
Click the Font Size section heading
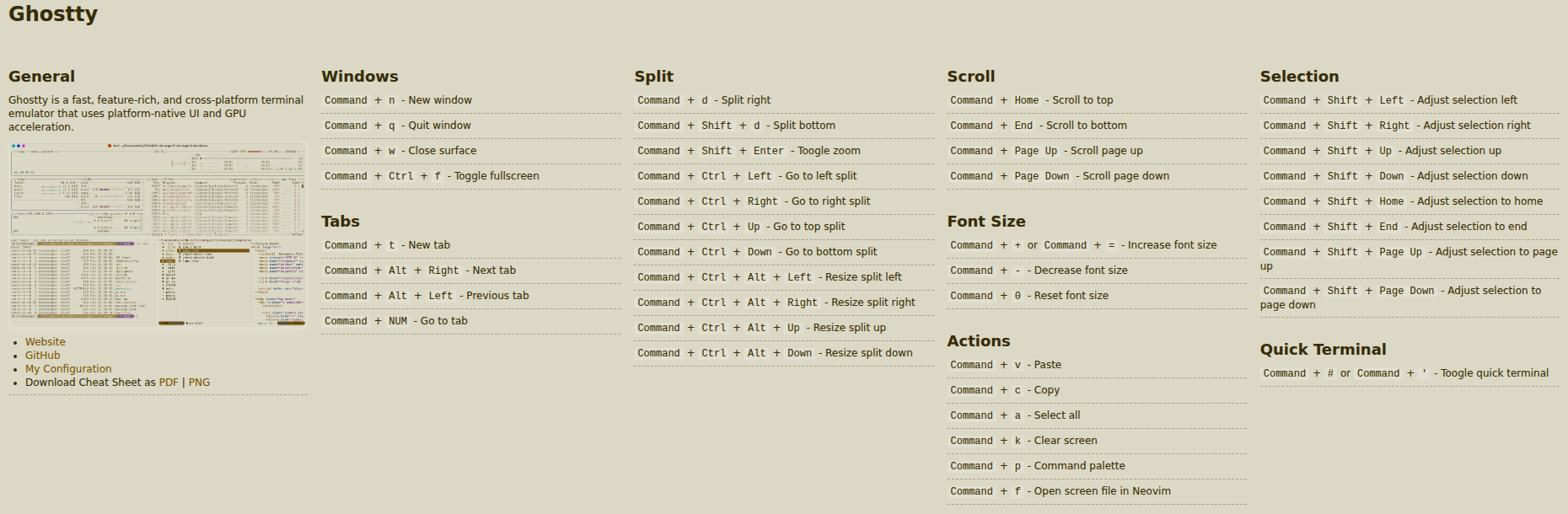pyautogui.click(x=986, y=222)
